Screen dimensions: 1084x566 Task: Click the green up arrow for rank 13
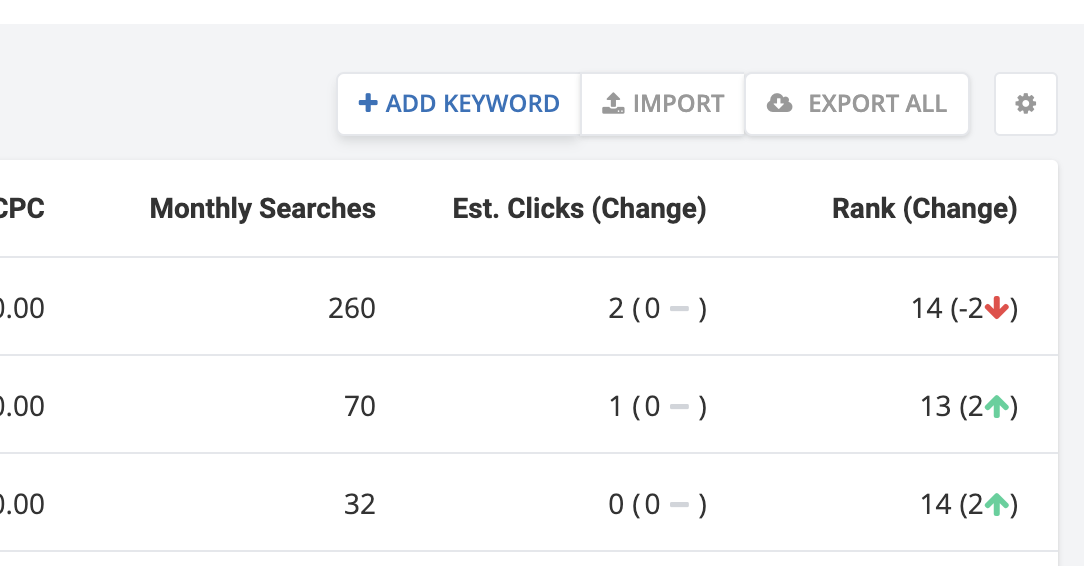[x=996, y=407]
